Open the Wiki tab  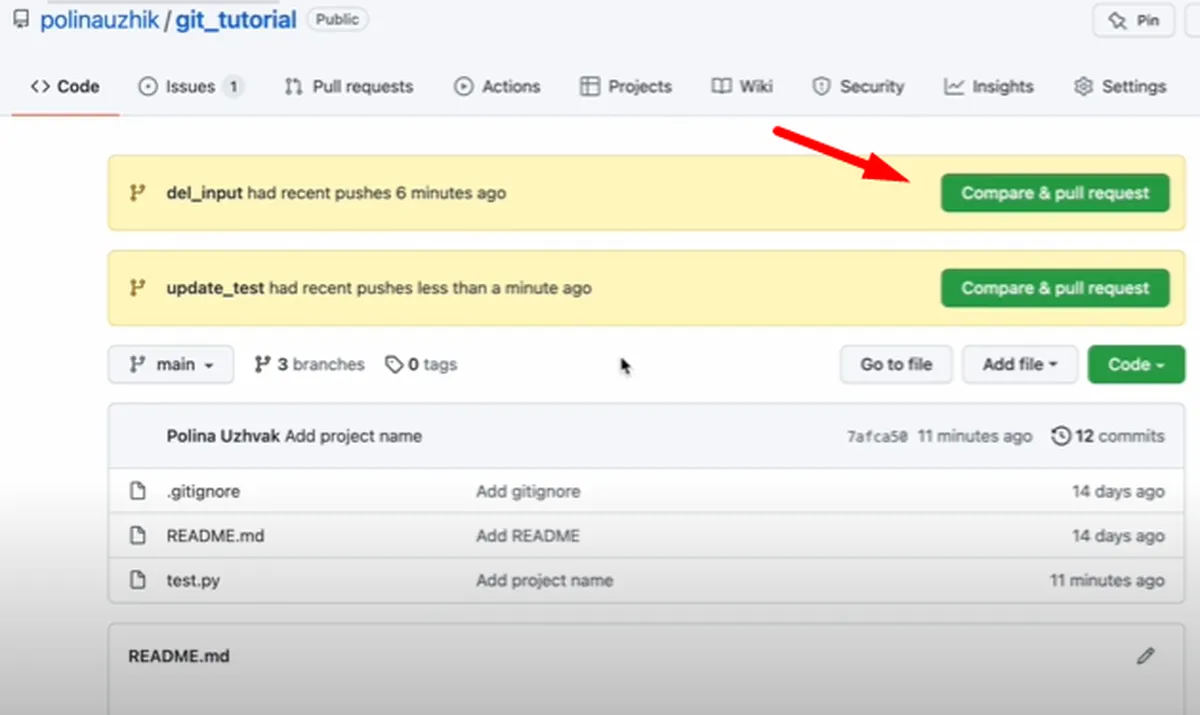tap(742, 86)
